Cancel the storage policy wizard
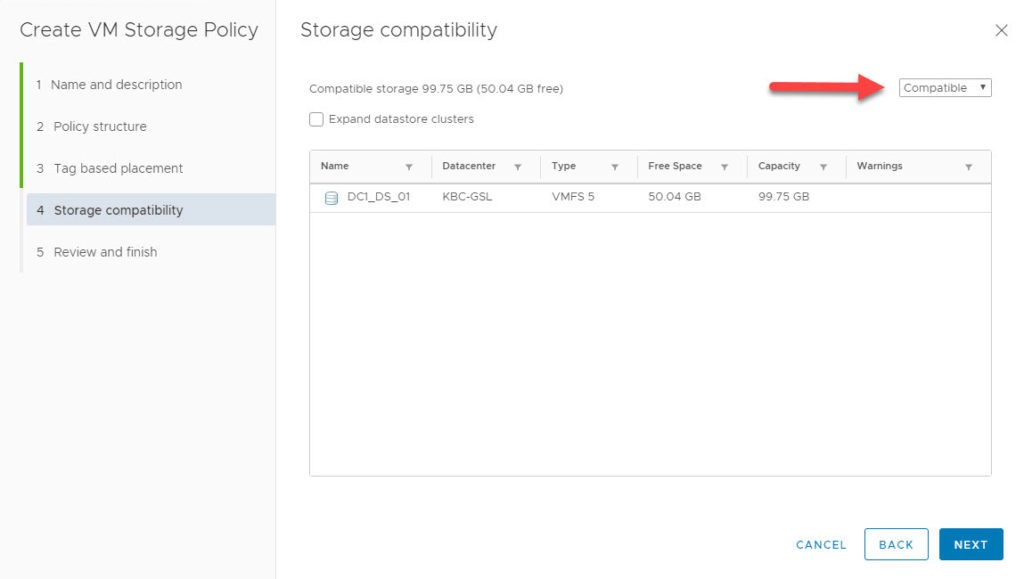This screenshot has width=1024, height=579. point(820,544)
